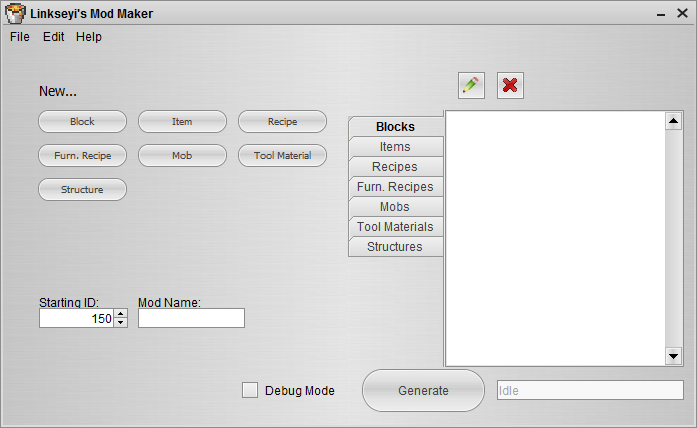Decrease the Starting ID with down arrow

pyautogui.click(x=120, y=323)
